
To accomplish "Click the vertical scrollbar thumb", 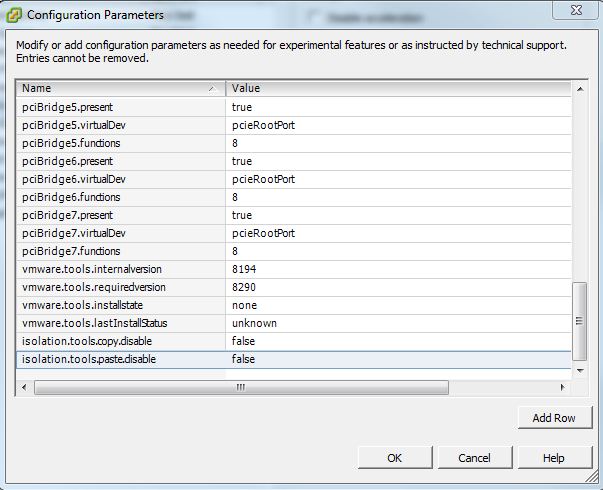I will point(580,321).
